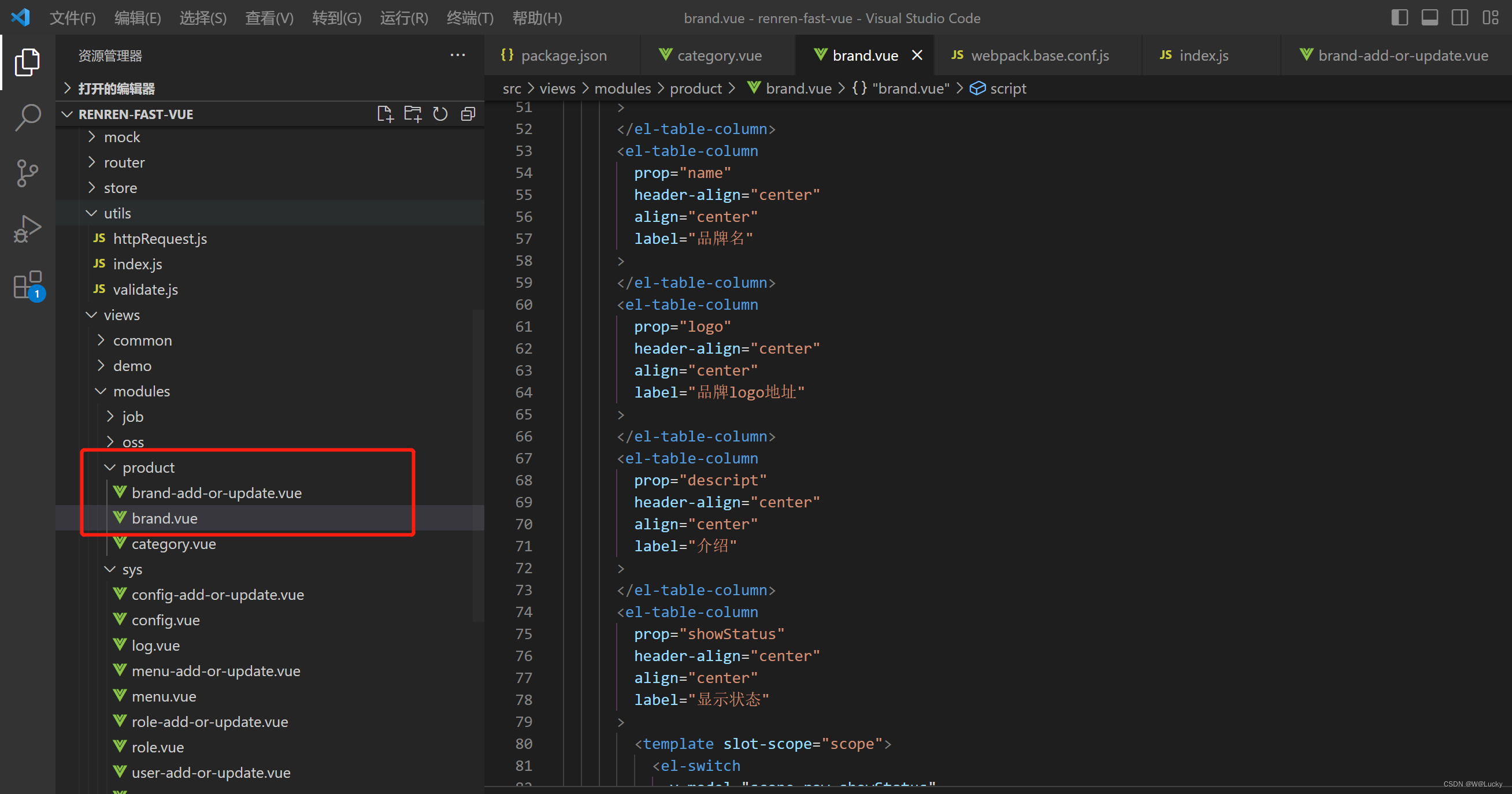Screen dimensions: 1512x794
Task: Collapse the product folder
Action: click(x=148, y=468)
